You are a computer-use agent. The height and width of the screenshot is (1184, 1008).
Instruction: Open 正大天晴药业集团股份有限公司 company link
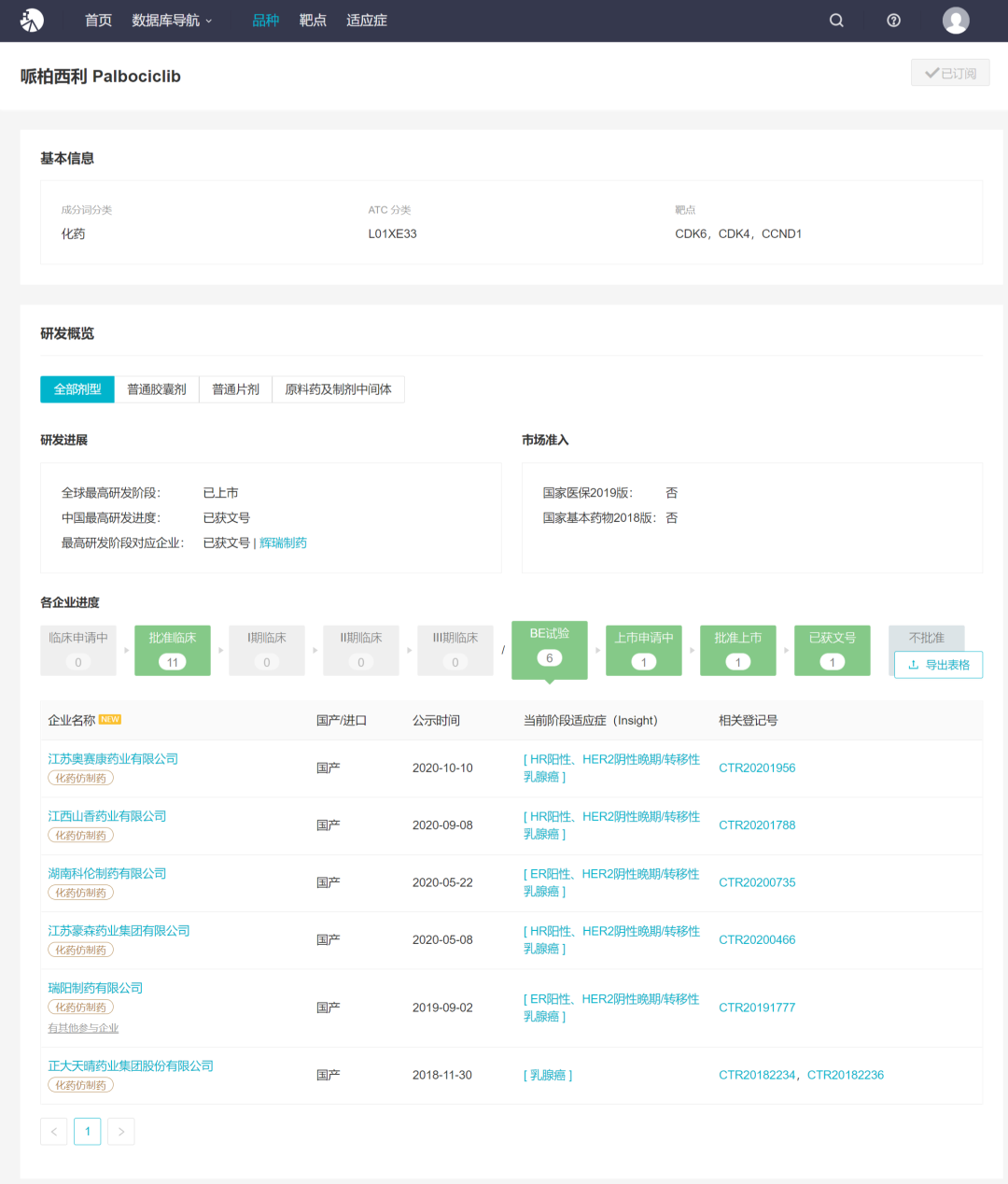tap(131, 1065)
